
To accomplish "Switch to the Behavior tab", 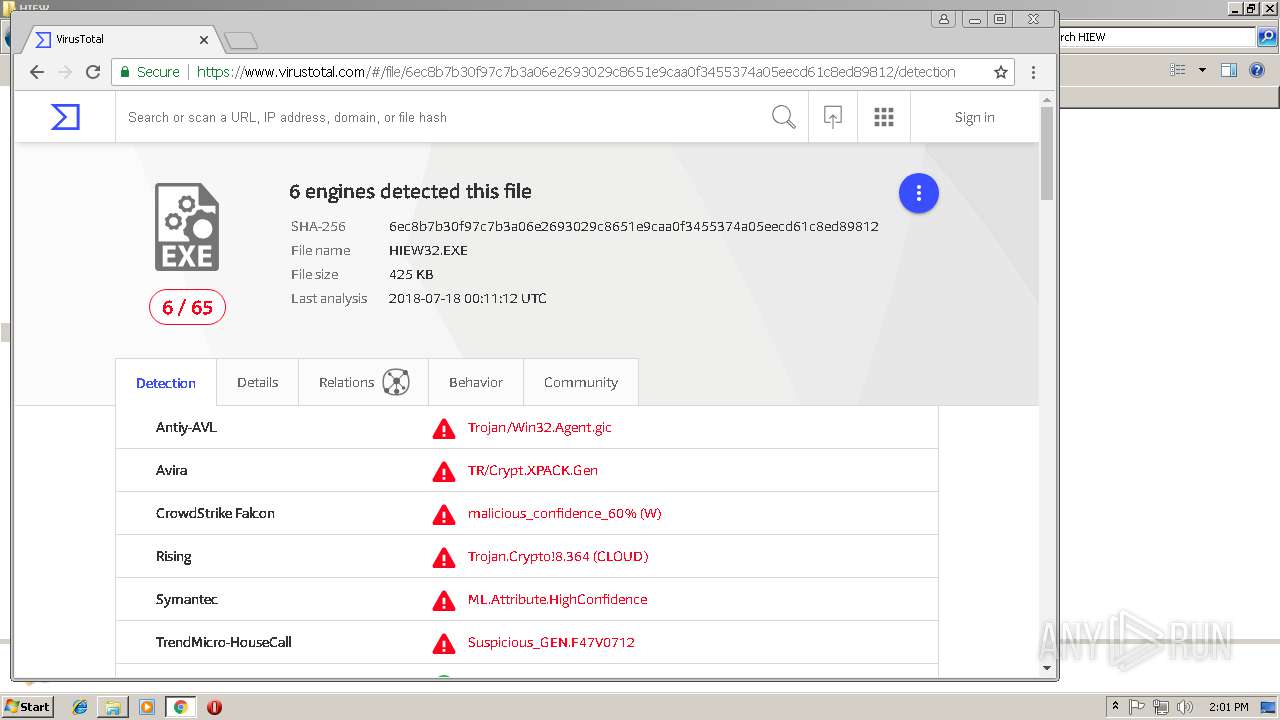I will 476,382.
